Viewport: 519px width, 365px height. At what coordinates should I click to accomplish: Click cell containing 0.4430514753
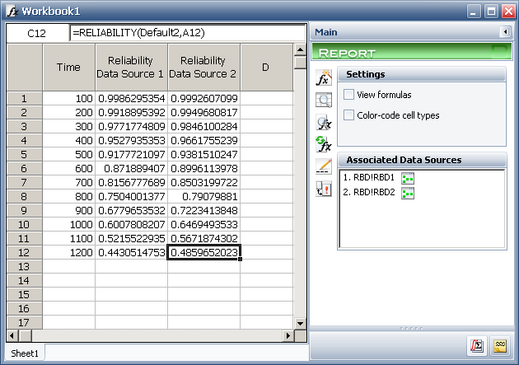(x=131, y=252)
